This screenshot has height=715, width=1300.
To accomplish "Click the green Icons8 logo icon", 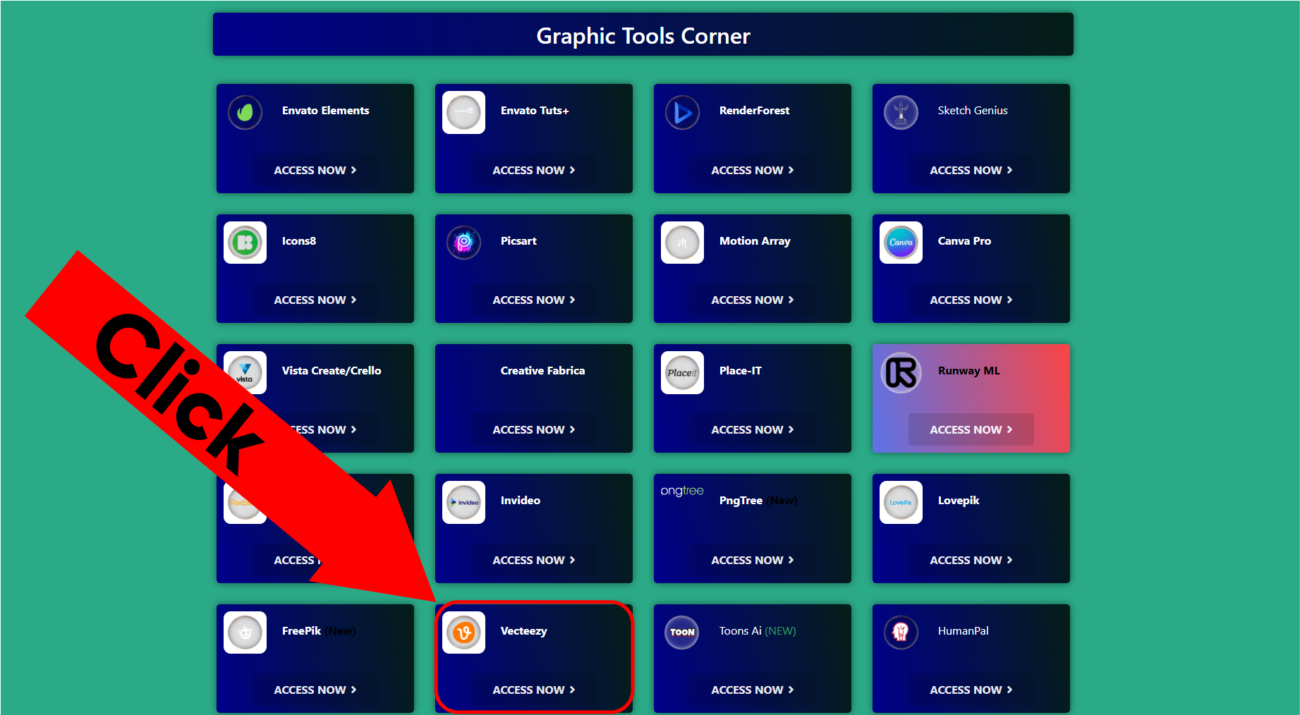I will (245, 242).
